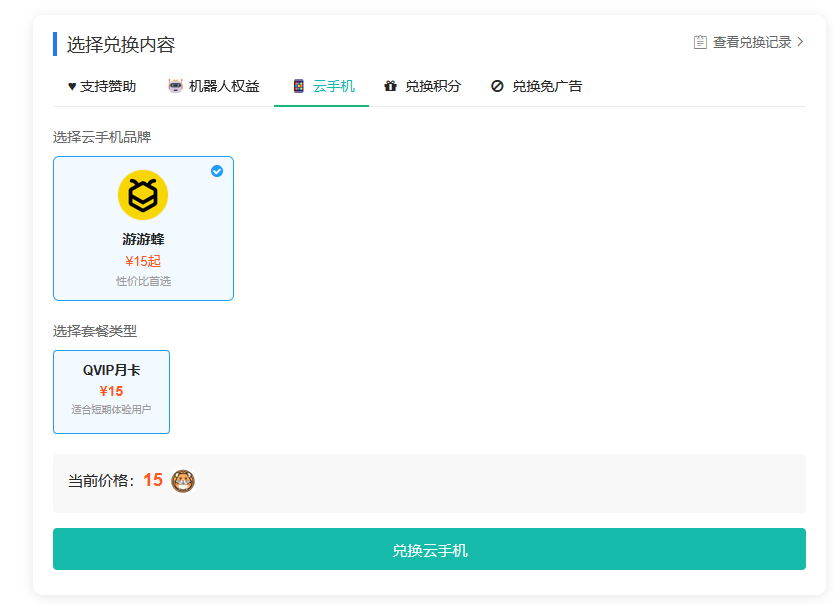Click the orange 15 current price value
The image size is (834, 605).
click(152, 480)
